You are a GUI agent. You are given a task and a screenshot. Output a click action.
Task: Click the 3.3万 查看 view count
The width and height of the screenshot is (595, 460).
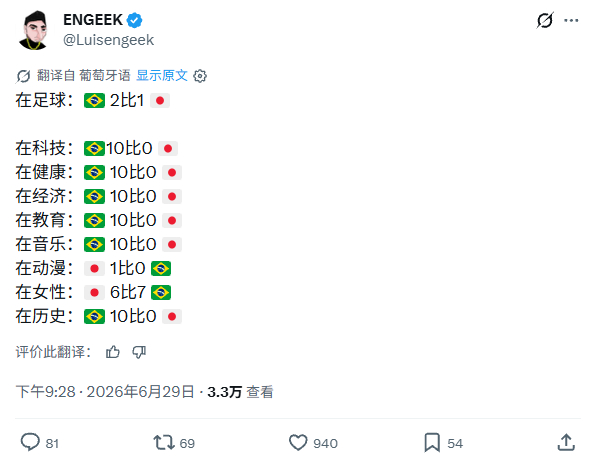click(240, 392)
